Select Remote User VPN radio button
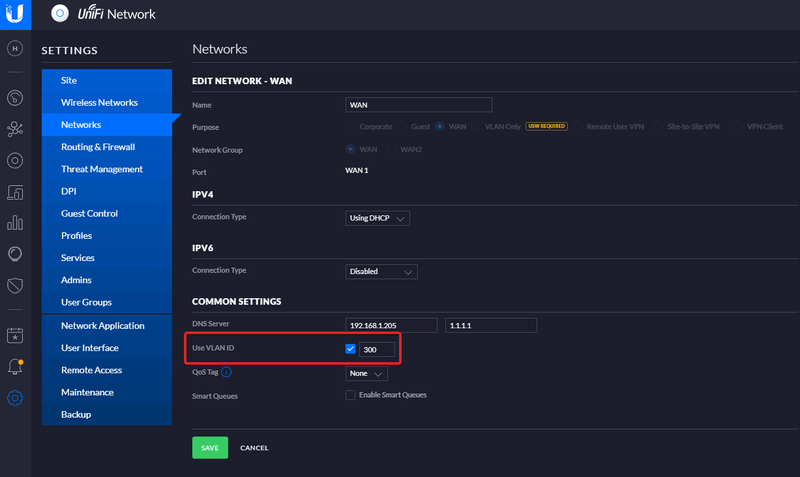Screen dimensions: 800x477 click(578, 126)
